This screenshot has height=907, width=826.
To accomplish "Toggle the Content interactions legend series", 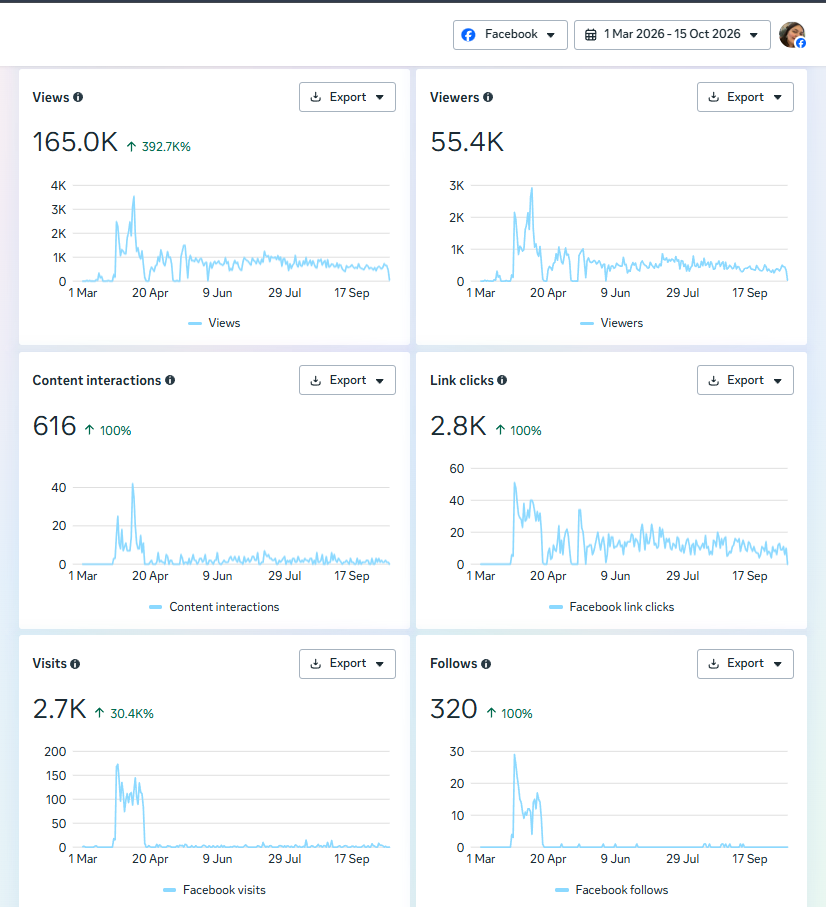I will coord(214,607).
